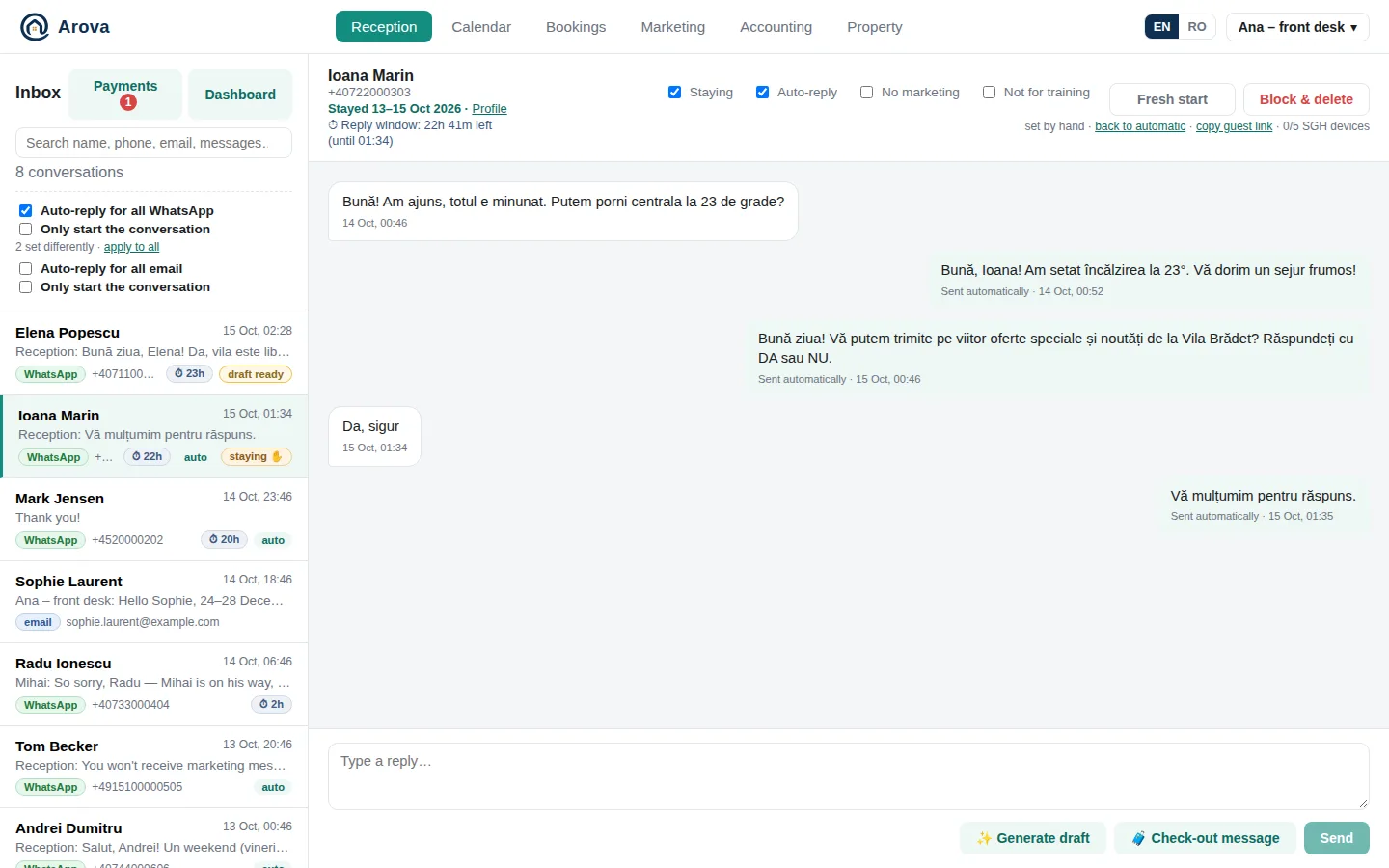Image resolution: width=1389 pixels, height=868 pixels.
Task: Click the Block & delete button
Action: (1306, 99)
